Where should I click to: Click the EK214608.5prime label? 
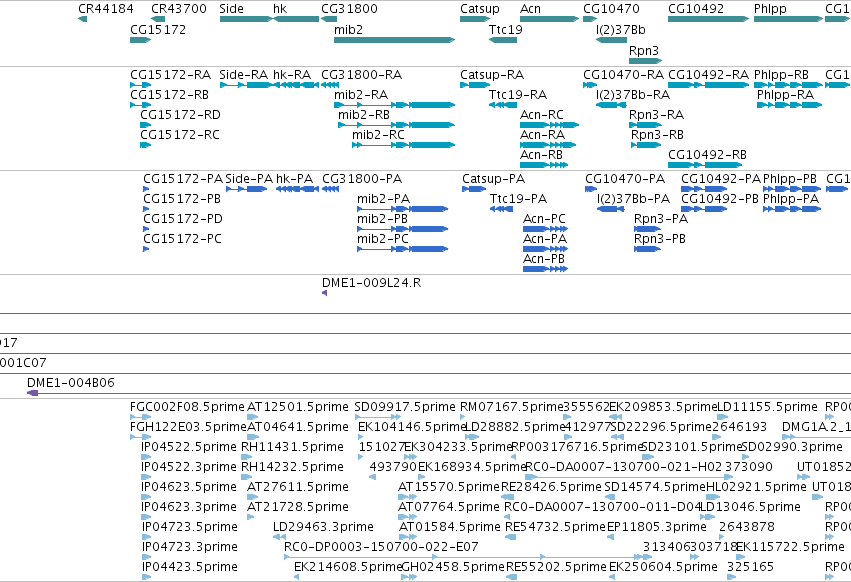tap(347, 567)
